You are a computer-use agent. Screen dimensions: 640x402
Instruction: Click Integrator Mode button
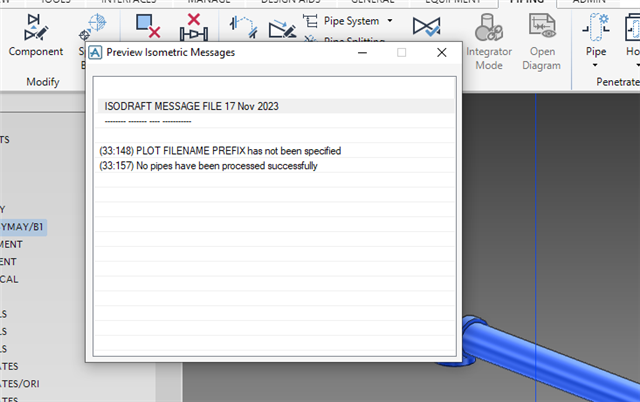[489, 42]
